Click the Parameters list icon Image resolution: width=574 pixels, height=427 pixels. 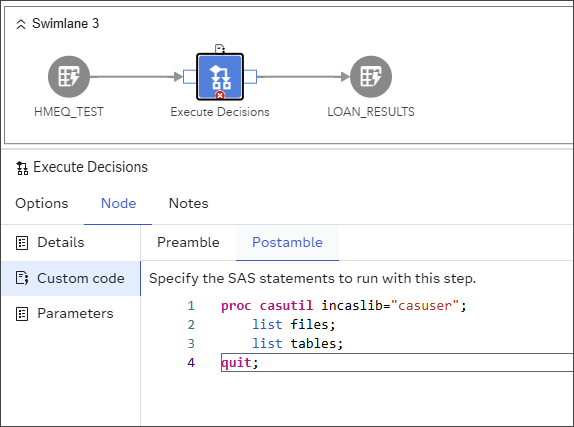coord(22,314)
